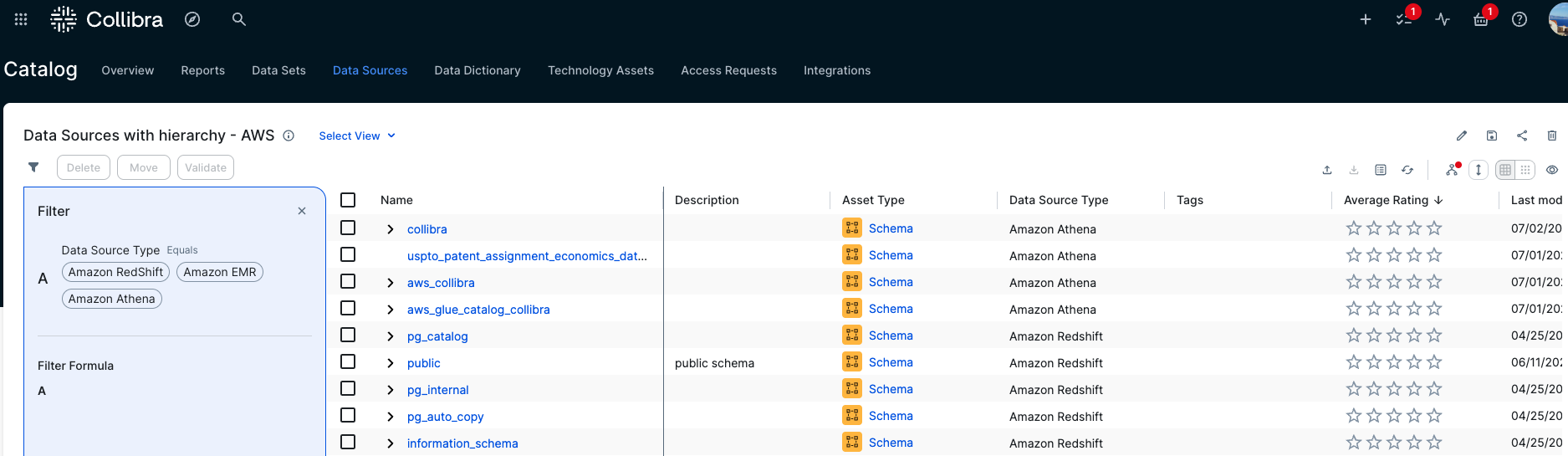Check the public row checkbox
Screen dimensions: 1568x456
pos(348,362)
